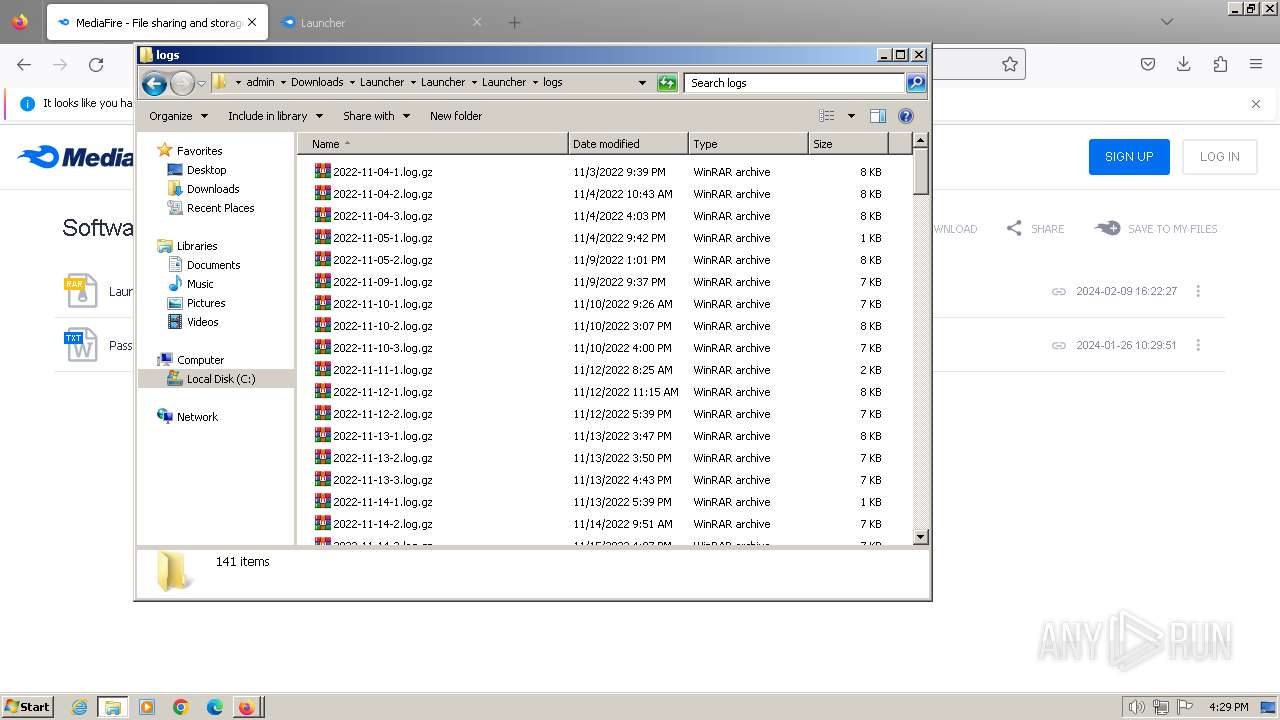
Task: Open the Include in library menu
Action: click(274, 116)
